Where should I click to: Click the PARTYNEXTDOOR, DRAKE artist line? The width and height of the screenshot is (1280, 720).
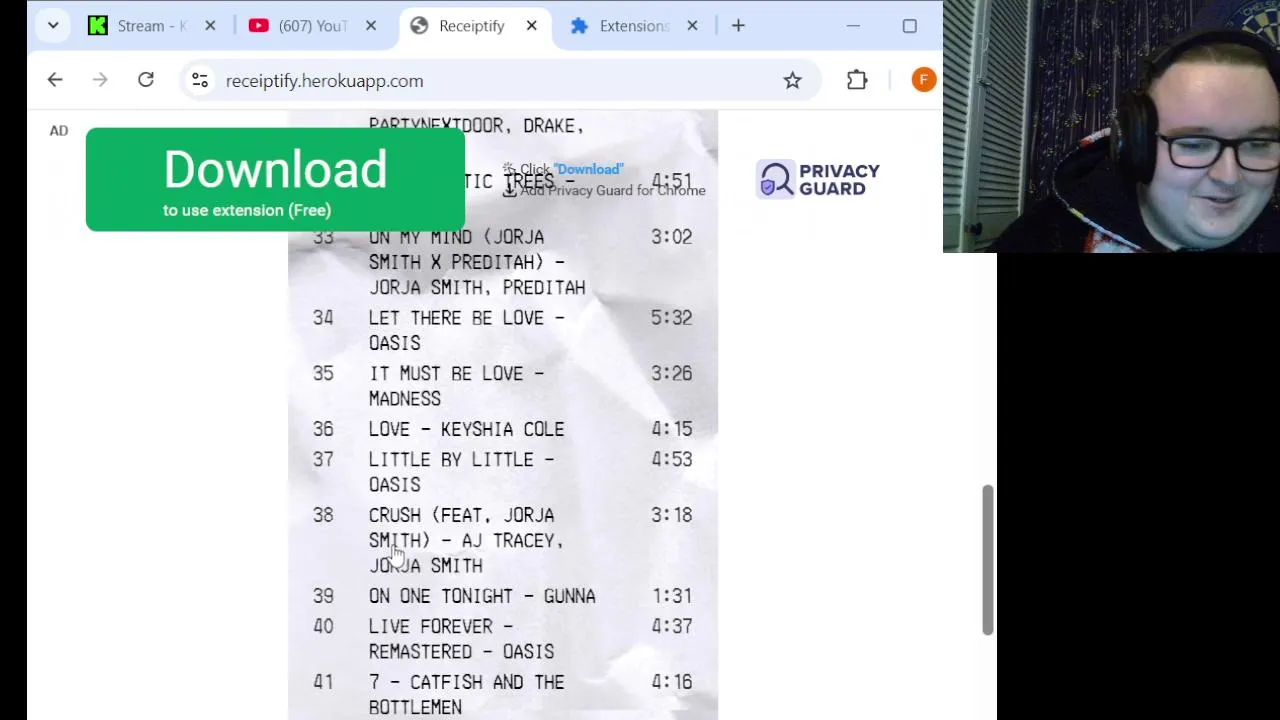click(x=476, y=126)
